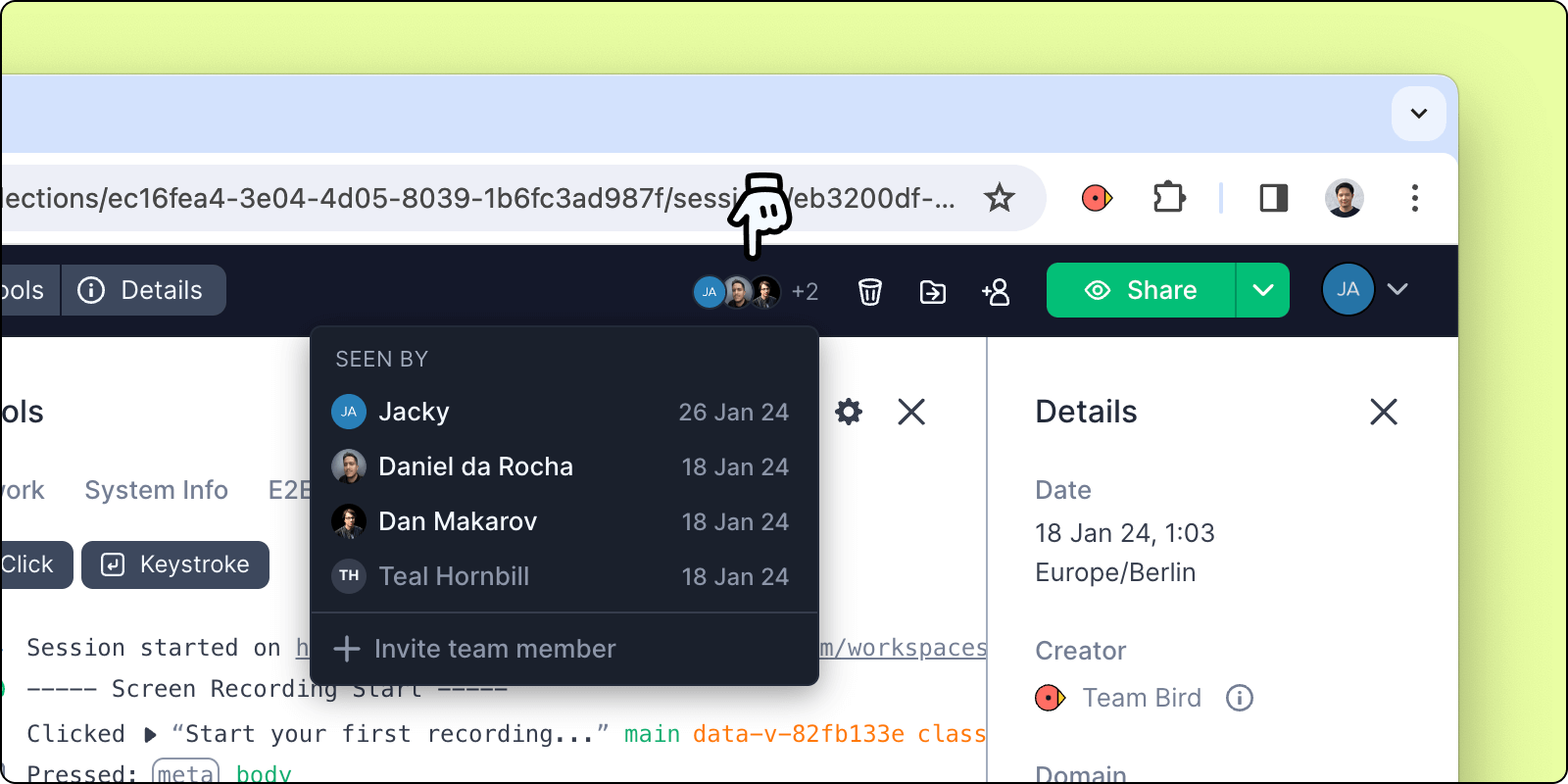This screenshot has height=784, width=1568.
Task: Click the green Share button
Action: coord(1141,290)
